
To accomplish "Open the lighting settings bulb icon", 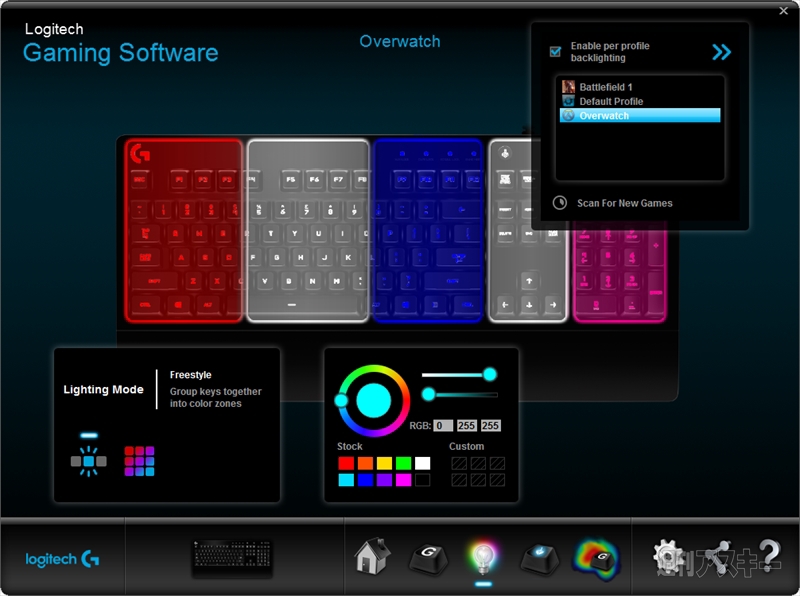I will (x=483, y=557).
